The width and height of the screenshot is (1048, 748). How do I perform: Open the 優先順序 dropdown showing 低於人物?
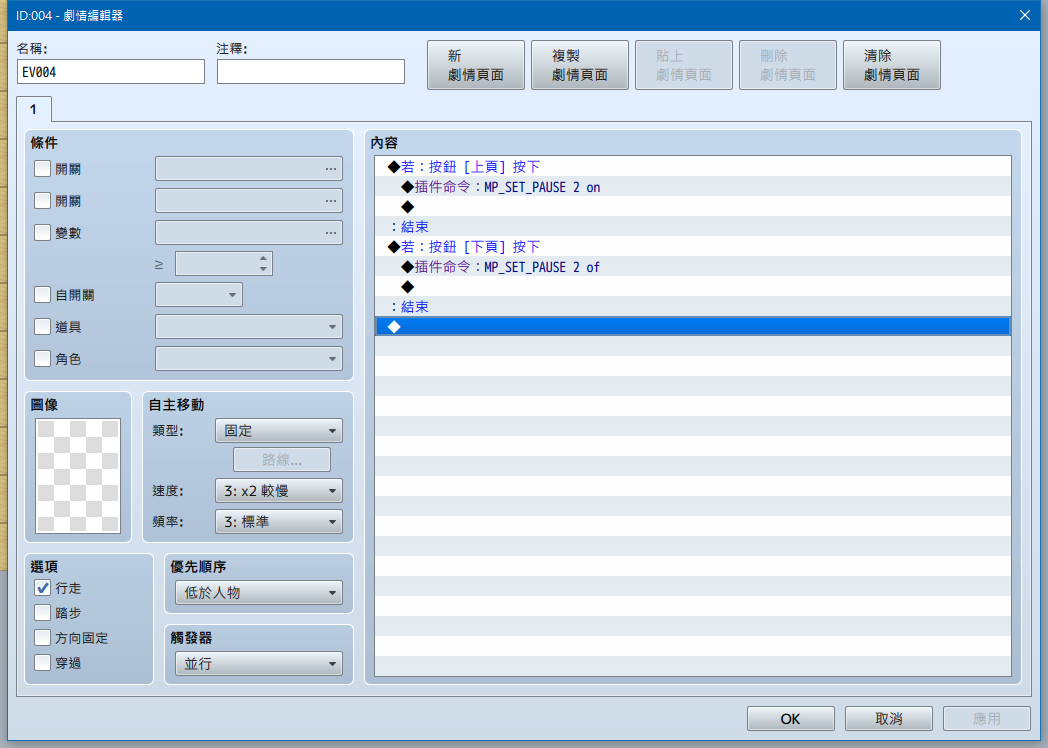[259, 593]
